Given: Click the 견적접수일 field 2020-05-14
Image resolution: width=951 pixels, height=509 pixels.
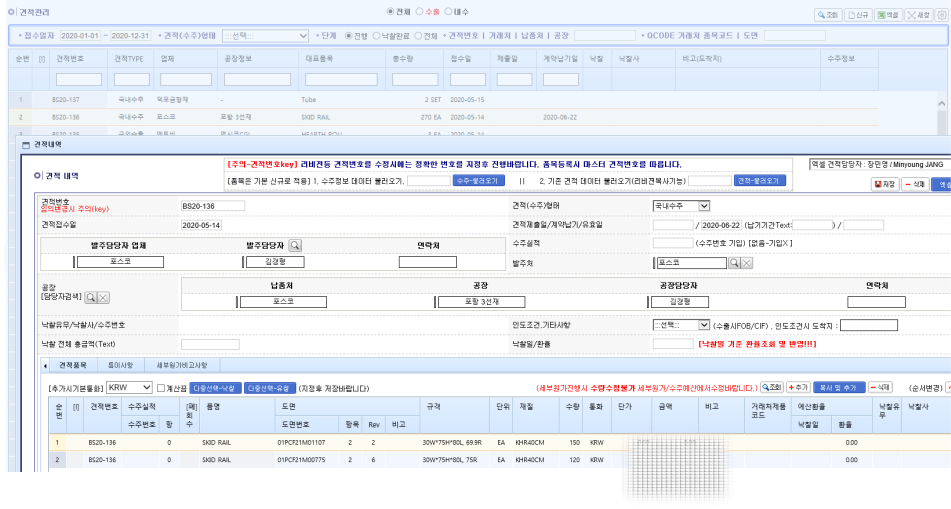Looking at the screenshot, I should [201, 225].
